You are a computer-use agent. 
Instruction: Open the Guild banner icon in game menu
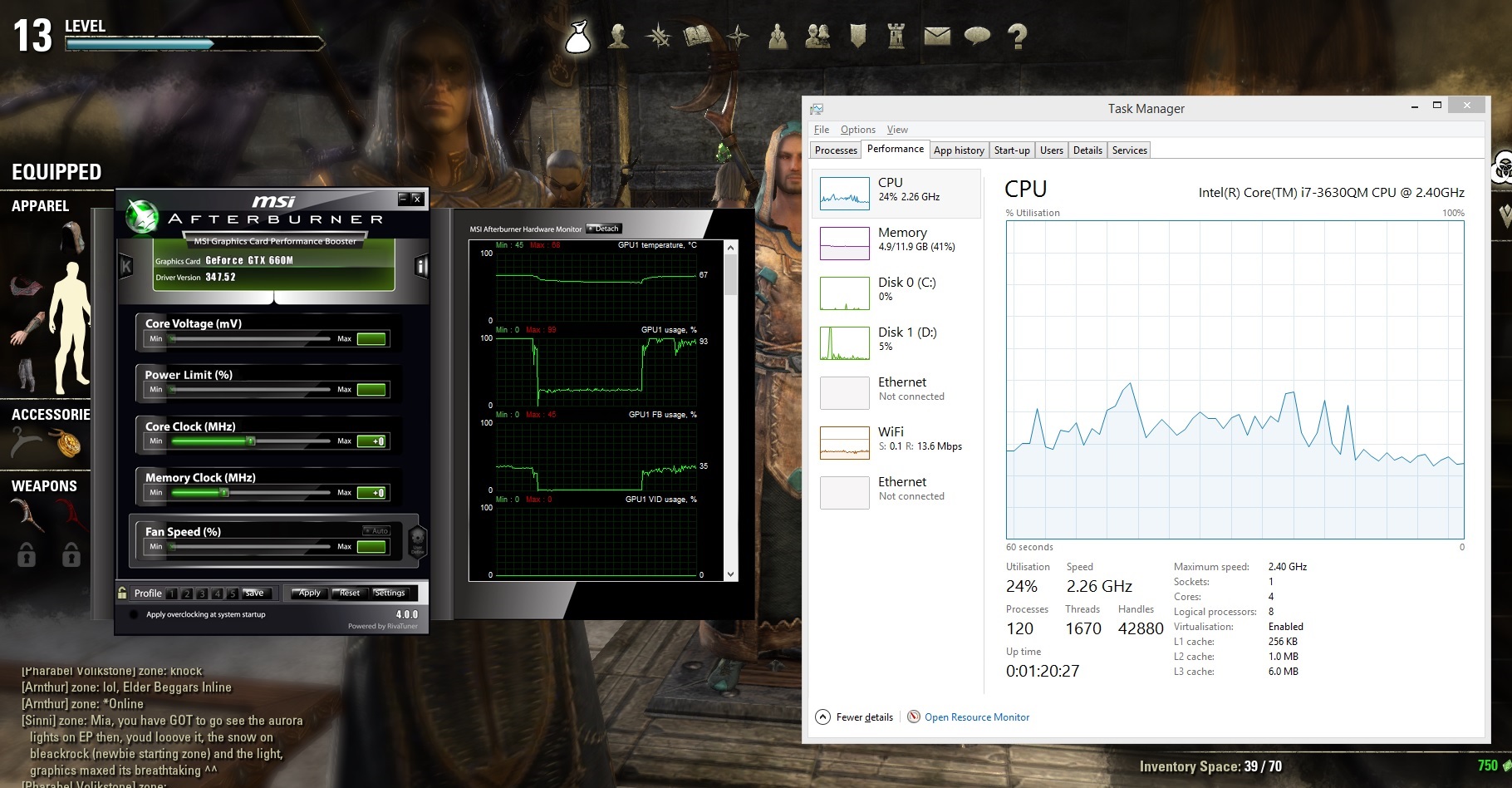tap(857, 36)
